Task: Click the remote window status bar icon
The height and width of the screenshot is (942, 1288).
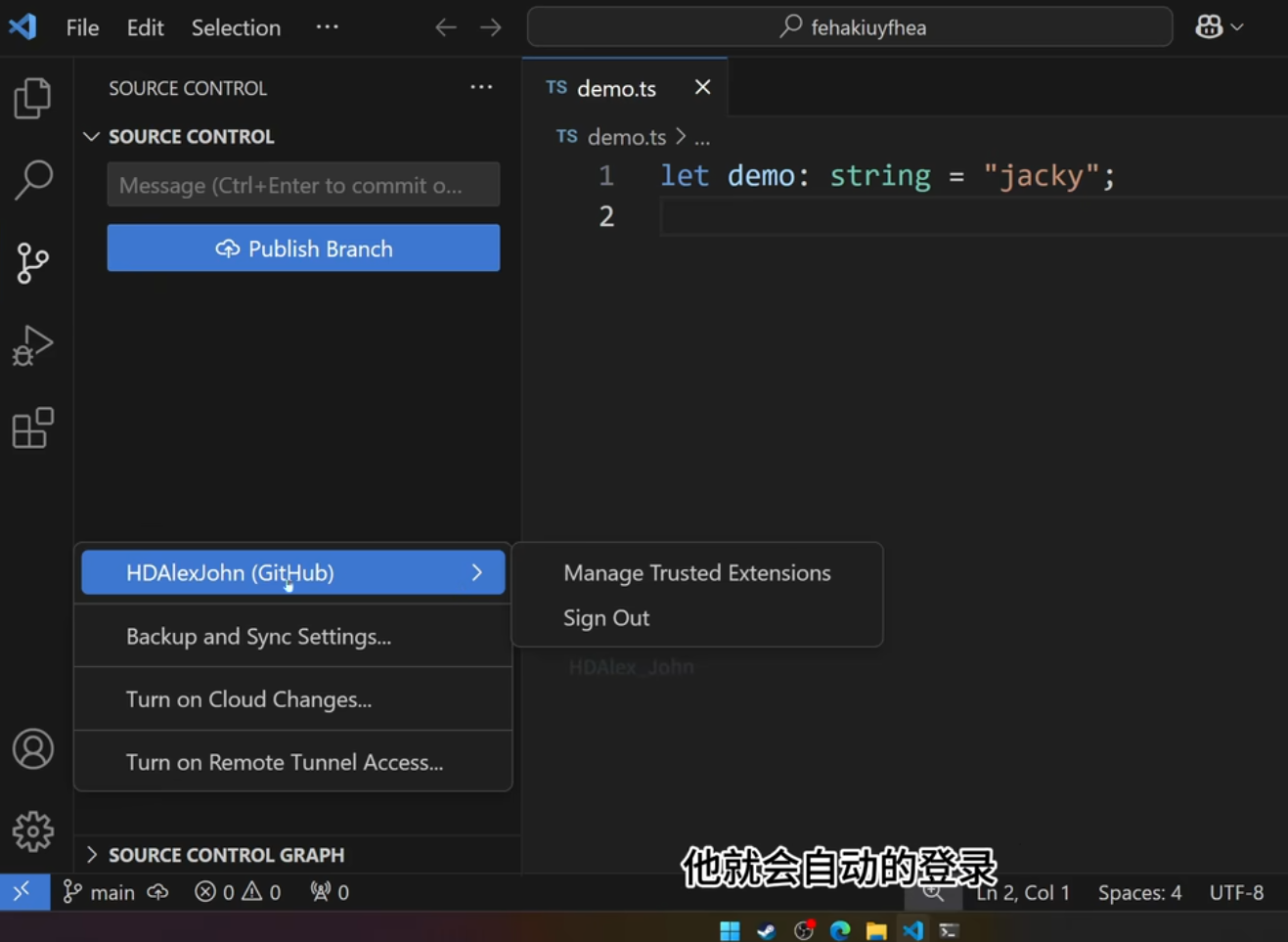Action: tap(23, 892)
